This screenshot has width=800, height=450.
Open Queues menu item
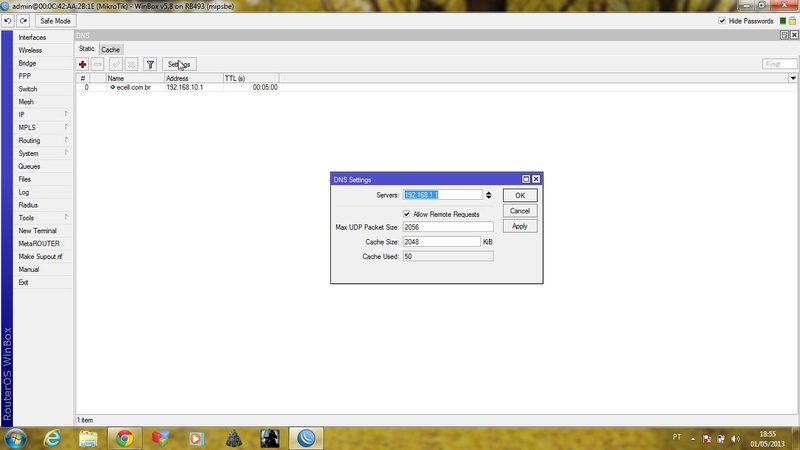point(42,166)
